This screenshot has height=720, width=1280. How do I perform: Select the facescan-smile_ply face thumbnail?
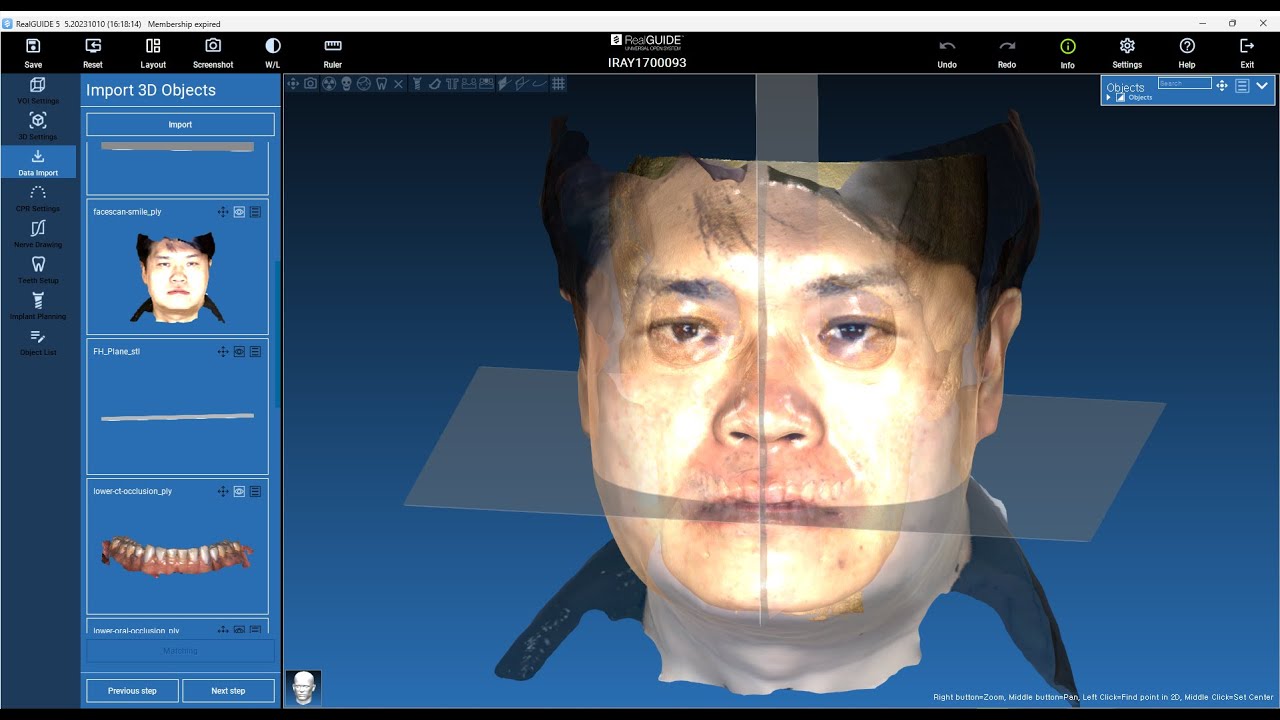pyautogui.click(x=177, y=277)
